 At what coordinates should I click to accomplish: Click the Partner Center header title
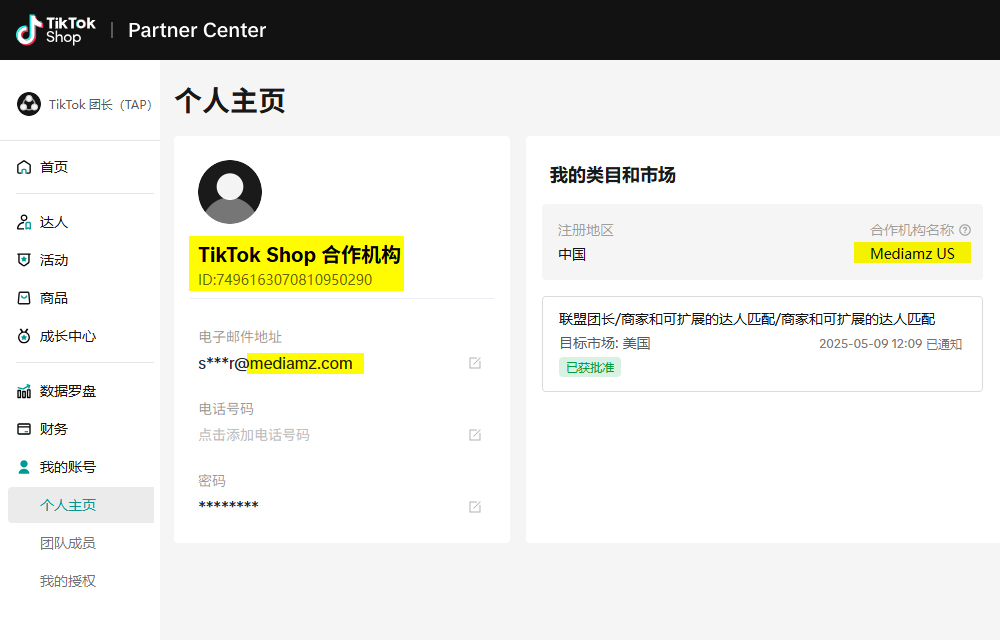pos(197,30)
